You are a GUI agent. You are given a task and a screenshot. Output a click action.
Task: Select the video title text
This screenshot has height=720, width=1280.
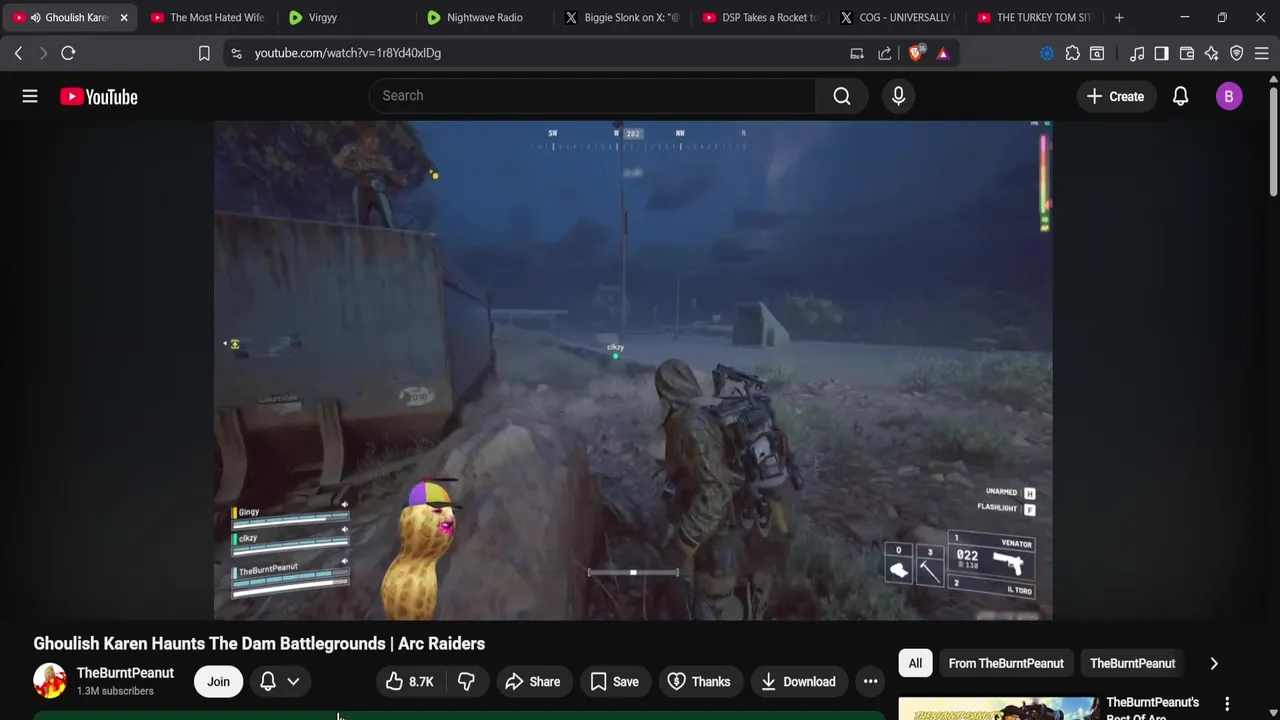pyautogui.click(x=259, y=643)
